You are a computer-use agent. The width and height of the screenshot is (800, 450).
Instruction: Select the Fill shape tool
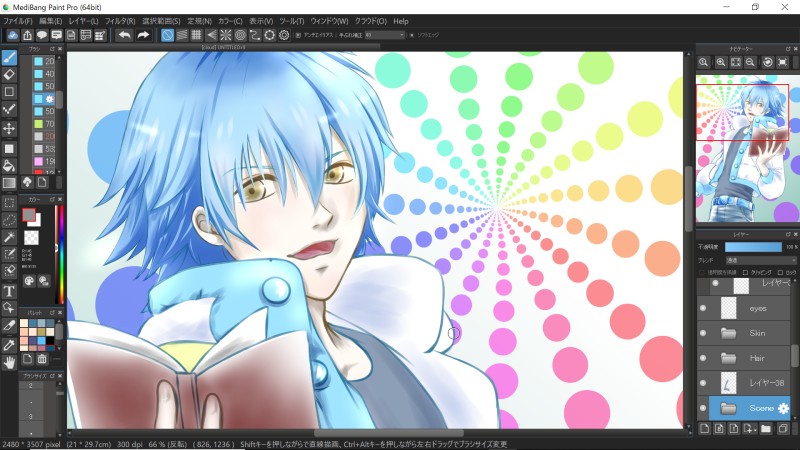tap(9, 148)
